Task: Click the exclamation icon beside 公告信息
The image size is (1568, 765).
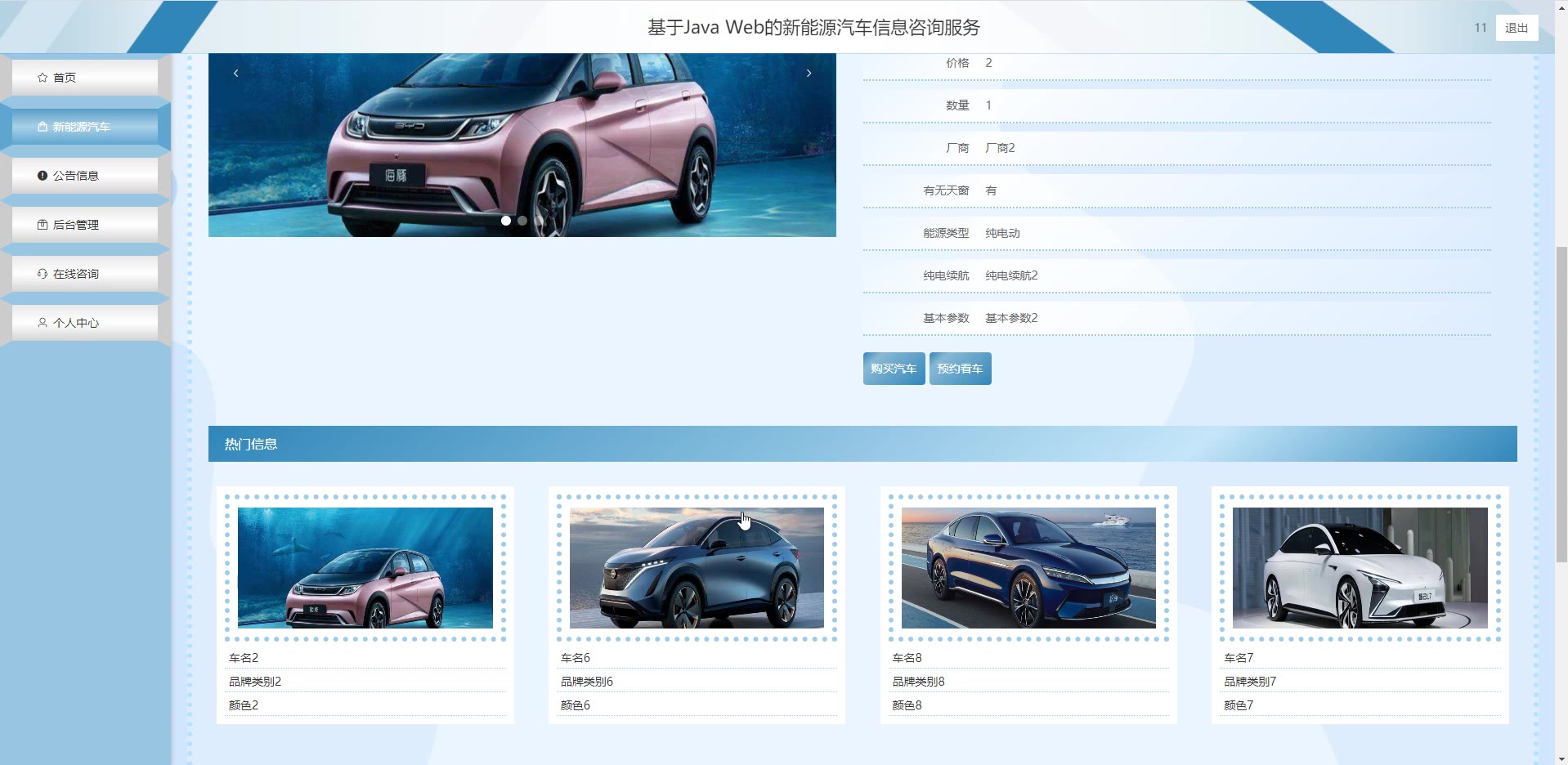Action: point(43,176)
